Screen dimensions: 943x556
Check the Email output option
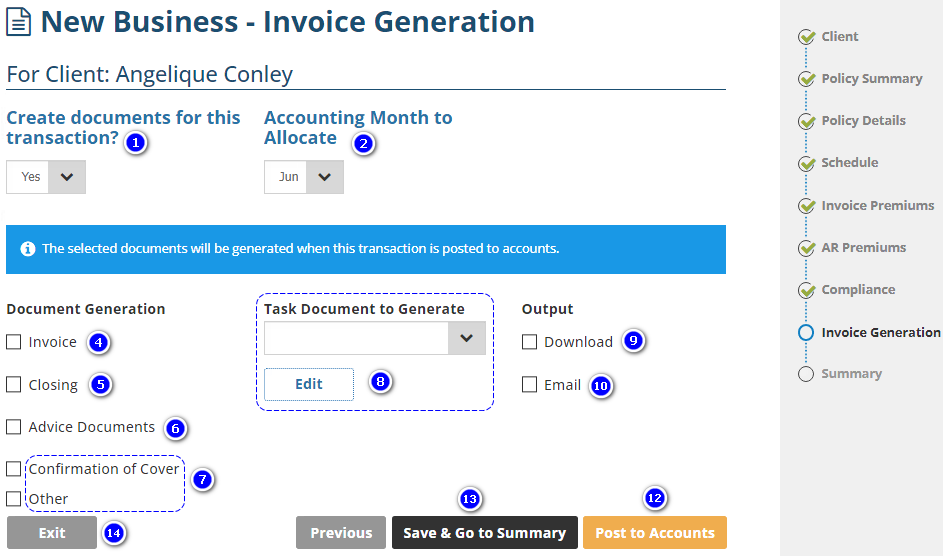530,384
